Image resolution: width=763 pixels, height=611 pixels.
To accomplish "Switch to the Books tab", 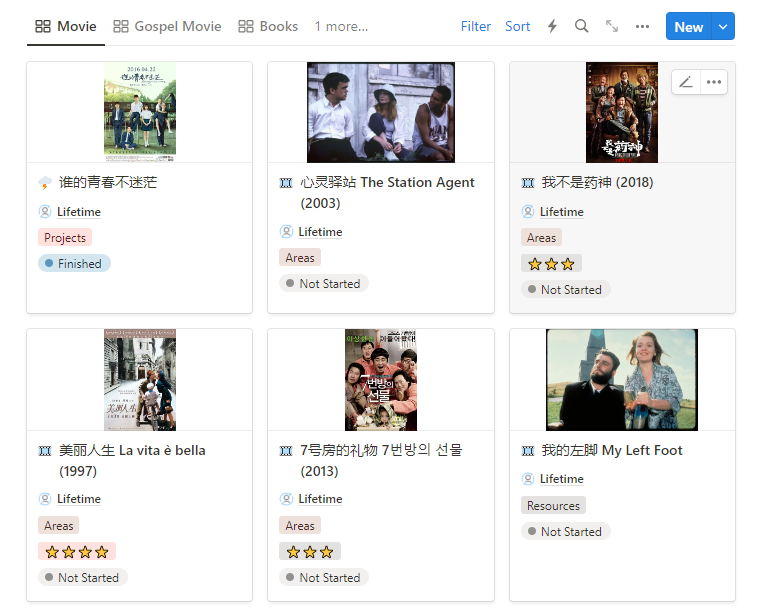I will coord(268,27).
